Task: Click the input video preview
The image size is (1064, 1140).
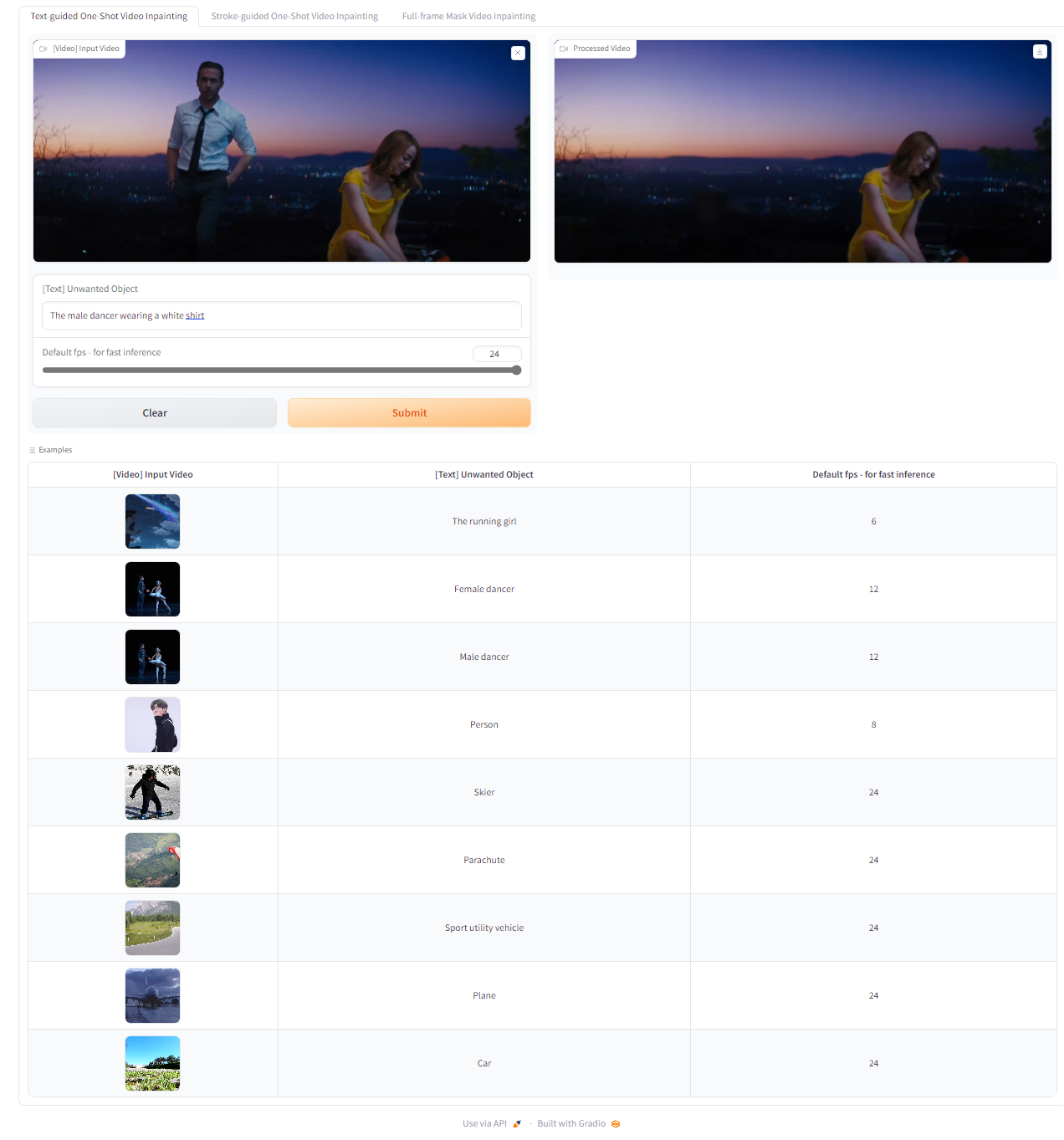Action: [x=282, y=151]
